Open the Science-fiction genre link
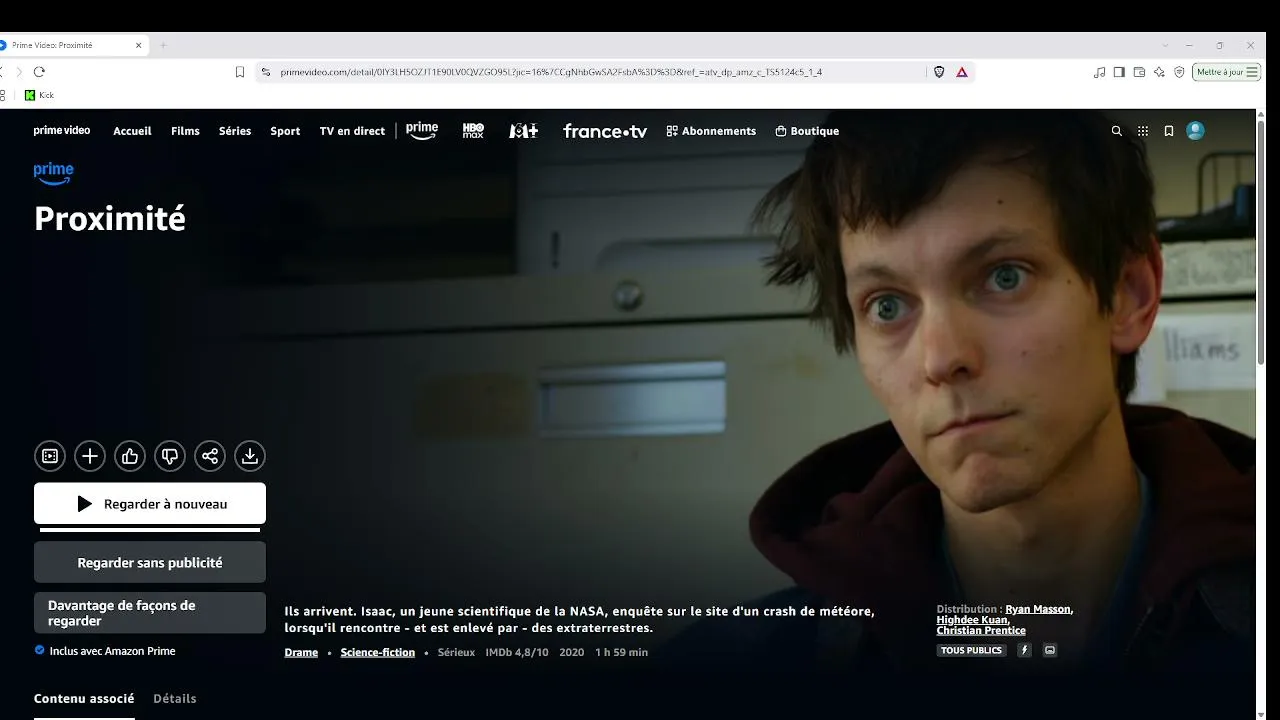This screenshot has height=720, width=1280. pyautogui.click(x=377, y=652)
